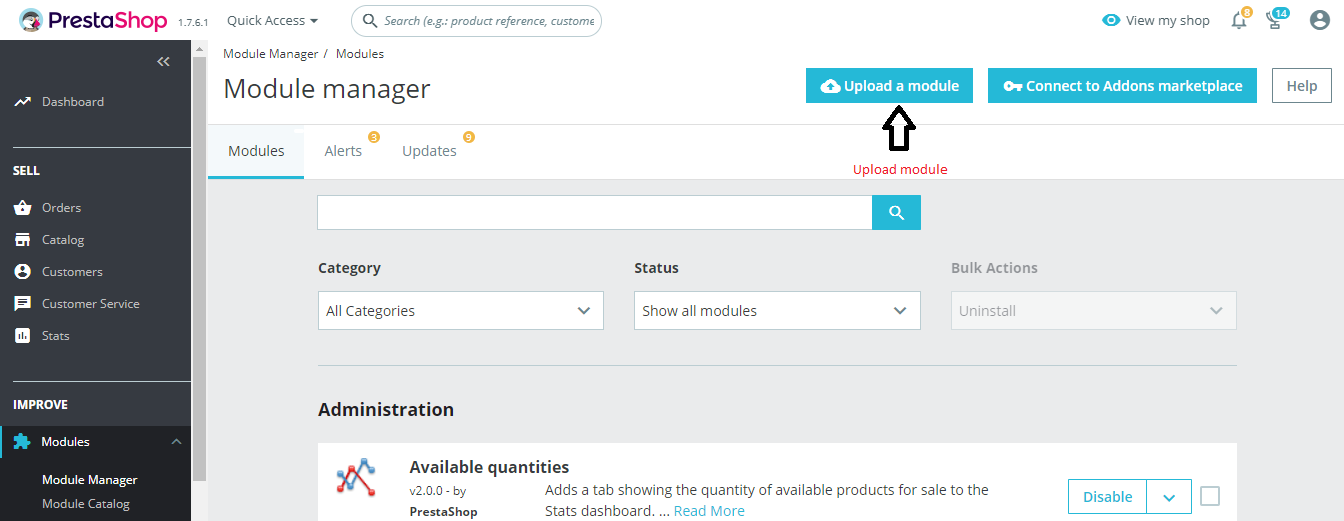
Task: Open the Status filter dropdown
Action: point(777,311)
